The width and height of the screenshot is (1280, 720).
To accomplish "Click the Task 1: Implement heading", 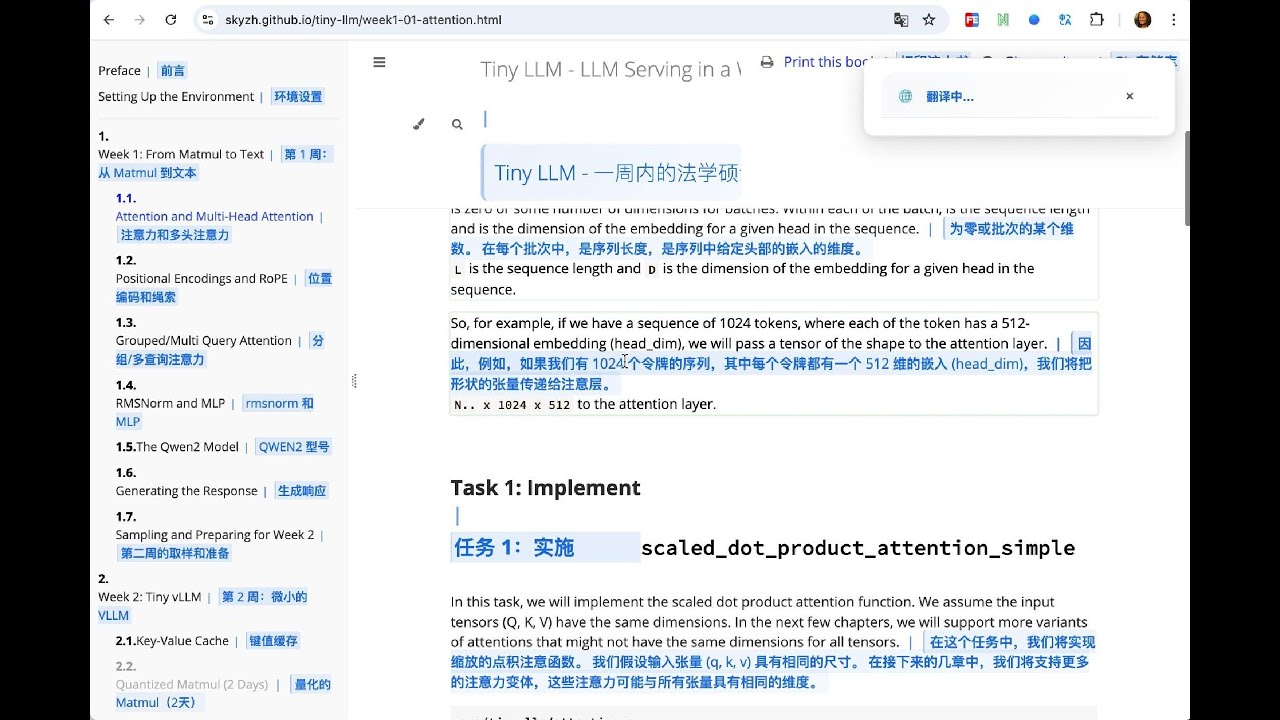I will click(545, 488).
